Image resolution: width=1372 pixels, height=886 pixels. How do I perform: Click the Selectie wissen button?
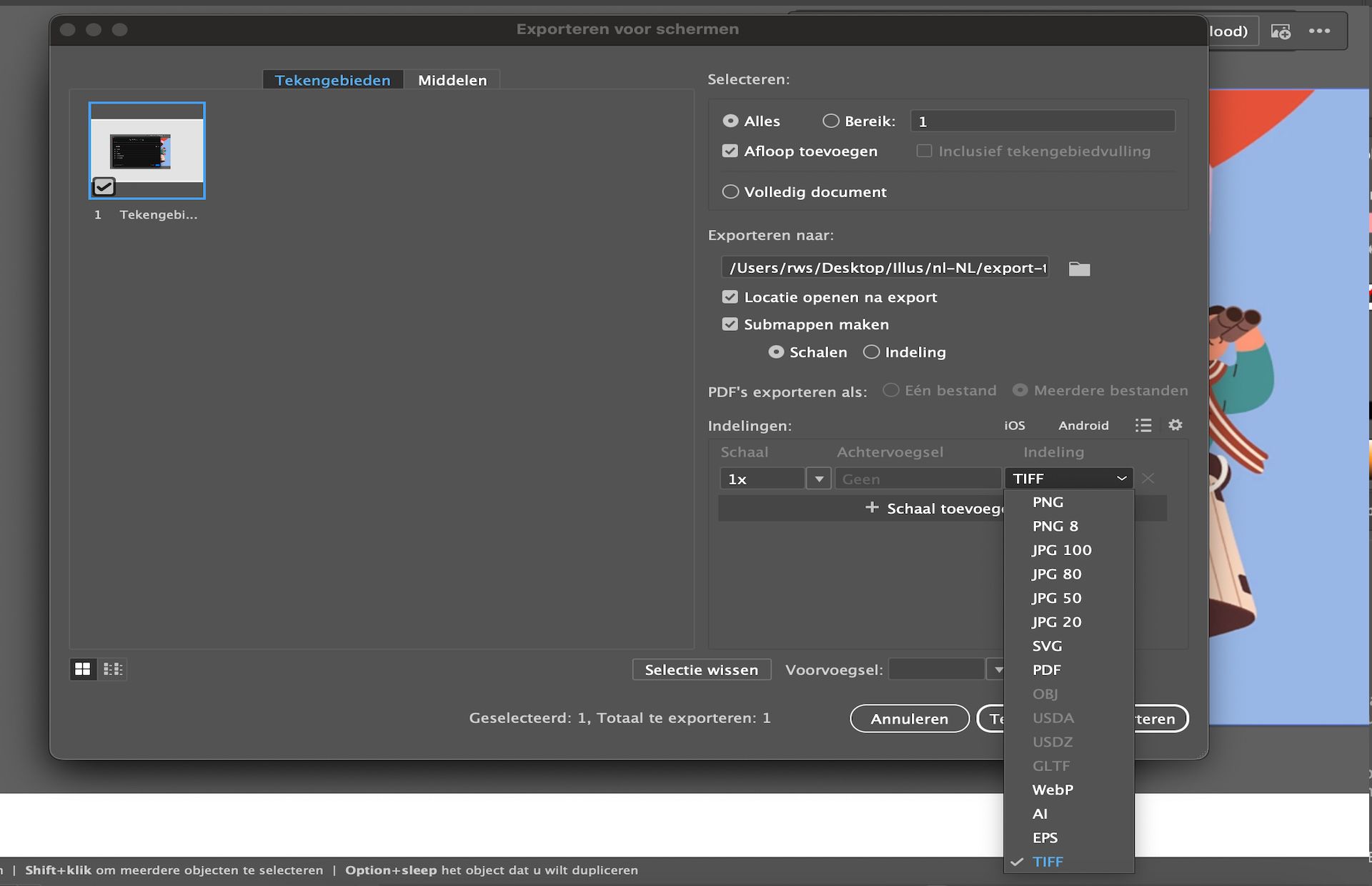point(701,670)
